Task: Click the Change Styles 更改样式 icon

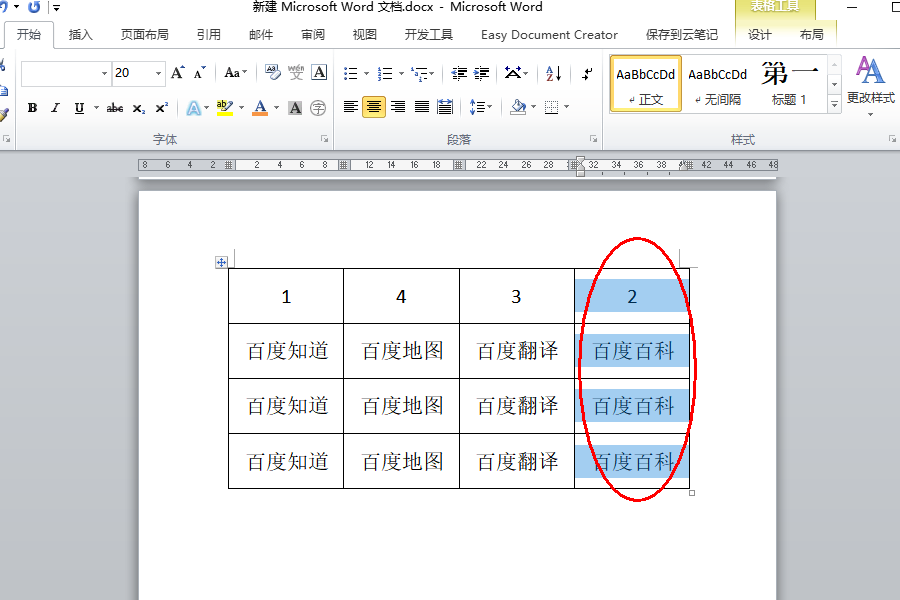Action: 870,85
